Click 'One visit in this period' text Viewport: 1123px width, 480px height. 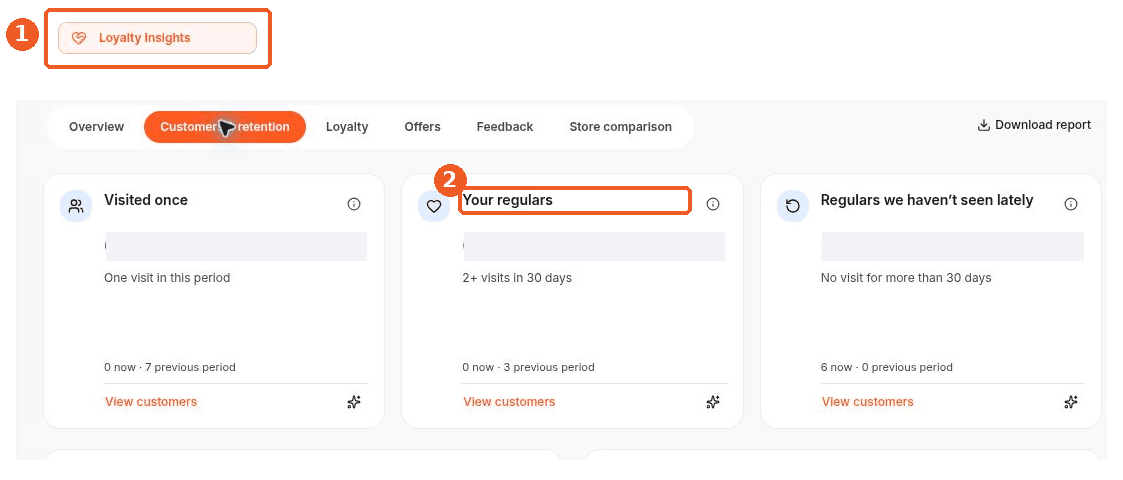tap(167, 277)
